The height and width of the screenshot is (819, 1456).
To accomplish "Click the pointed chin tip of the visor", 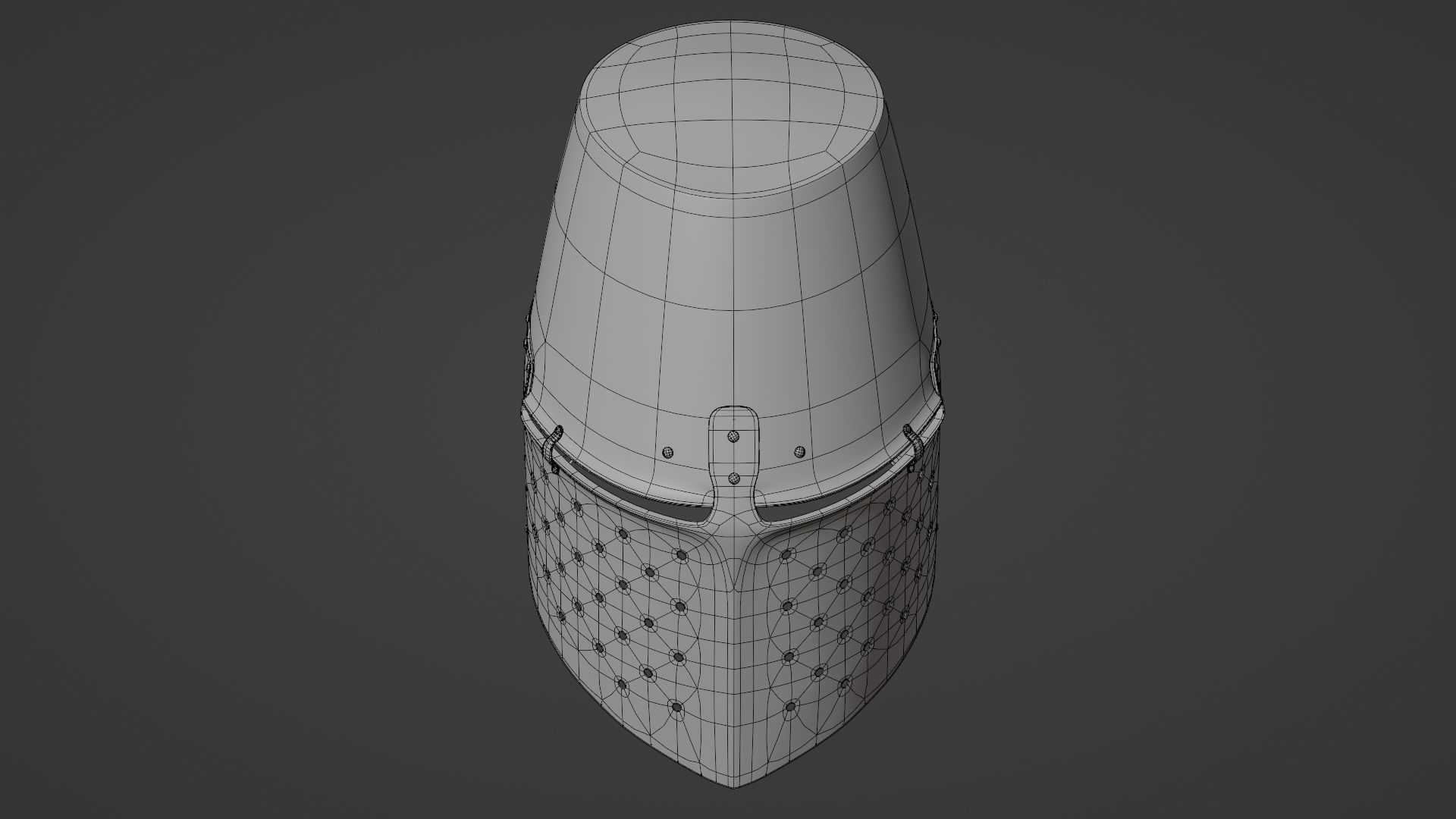I will (734, 786).
